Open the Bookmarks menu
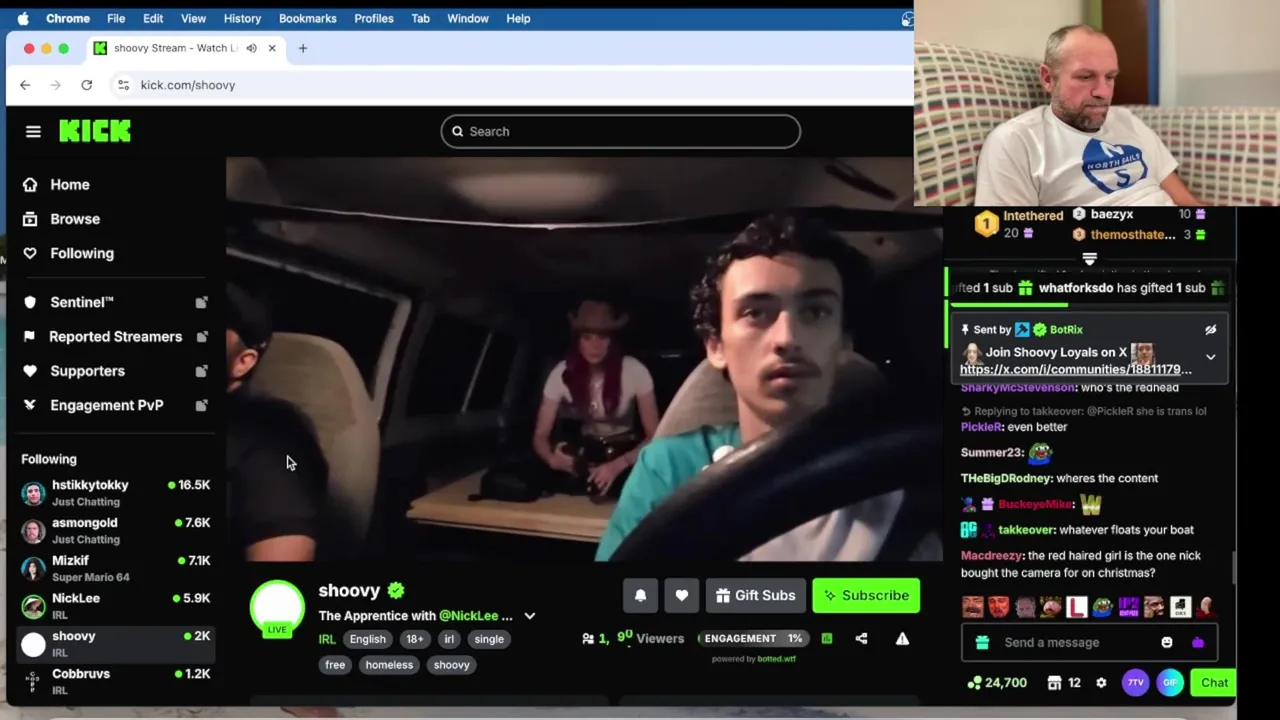 click(x=307, y=18)
